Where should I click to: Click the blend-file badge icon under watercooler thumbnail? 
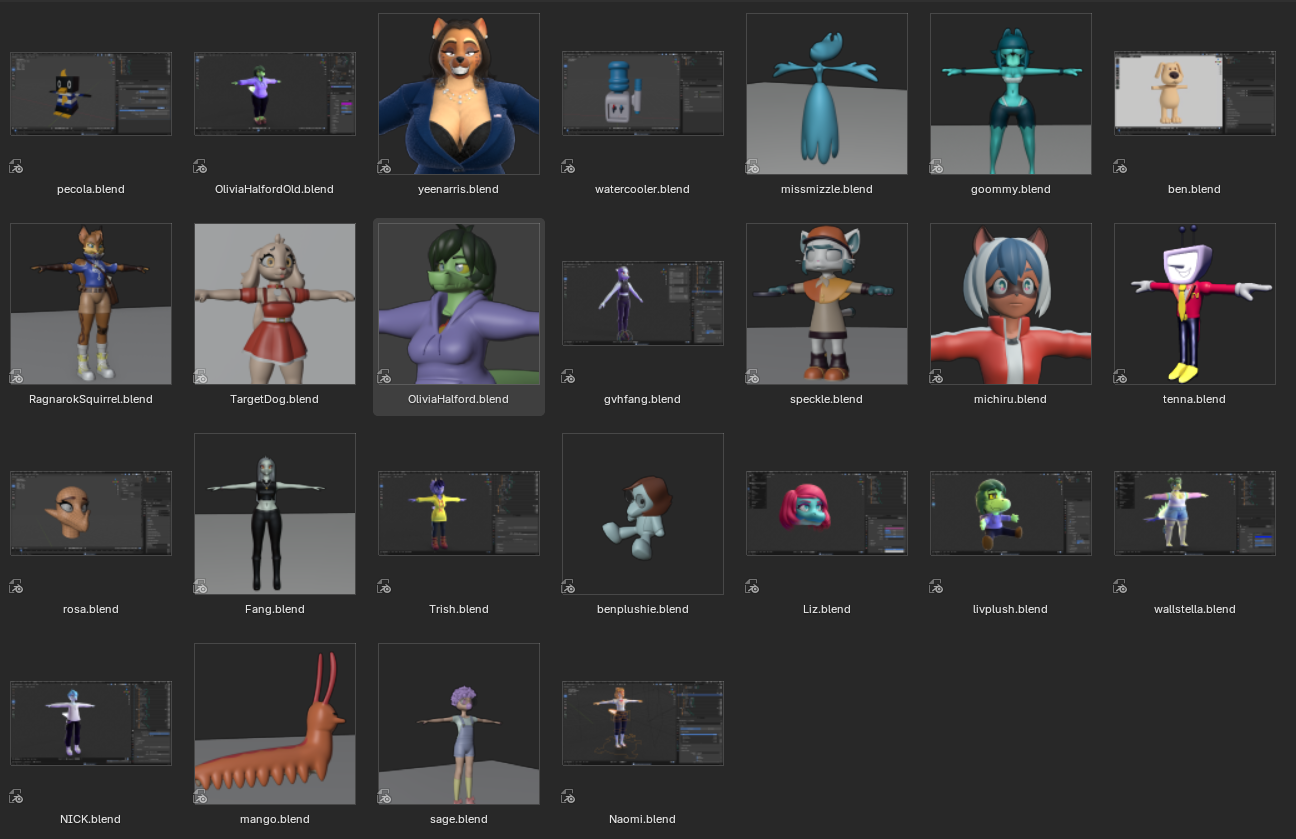(568, 167)
